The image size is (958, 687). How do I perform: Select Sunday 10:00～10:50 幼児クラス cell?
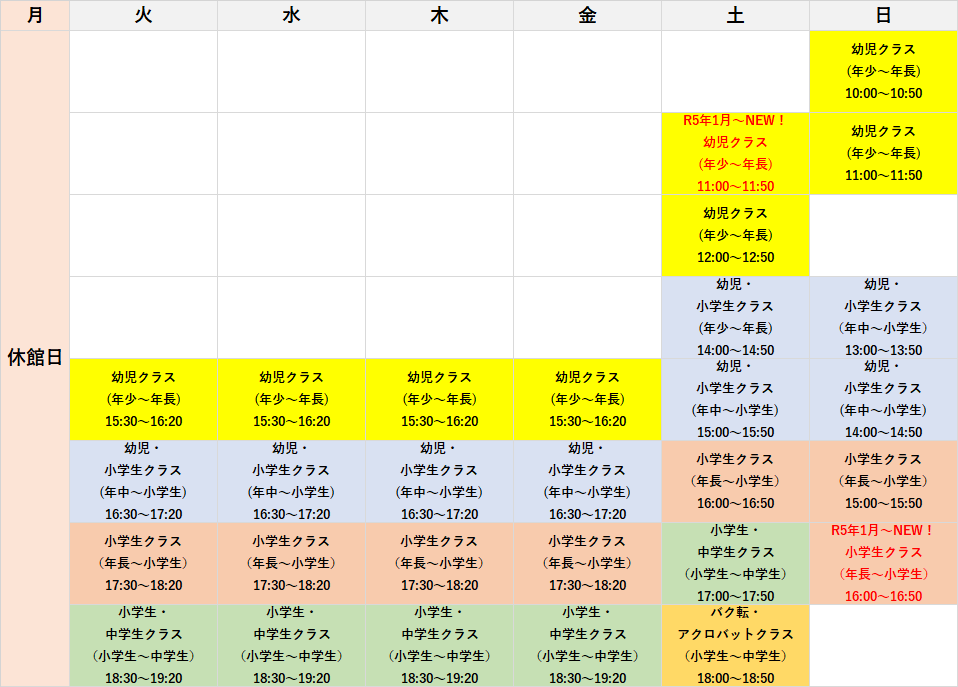pos(883,71)
